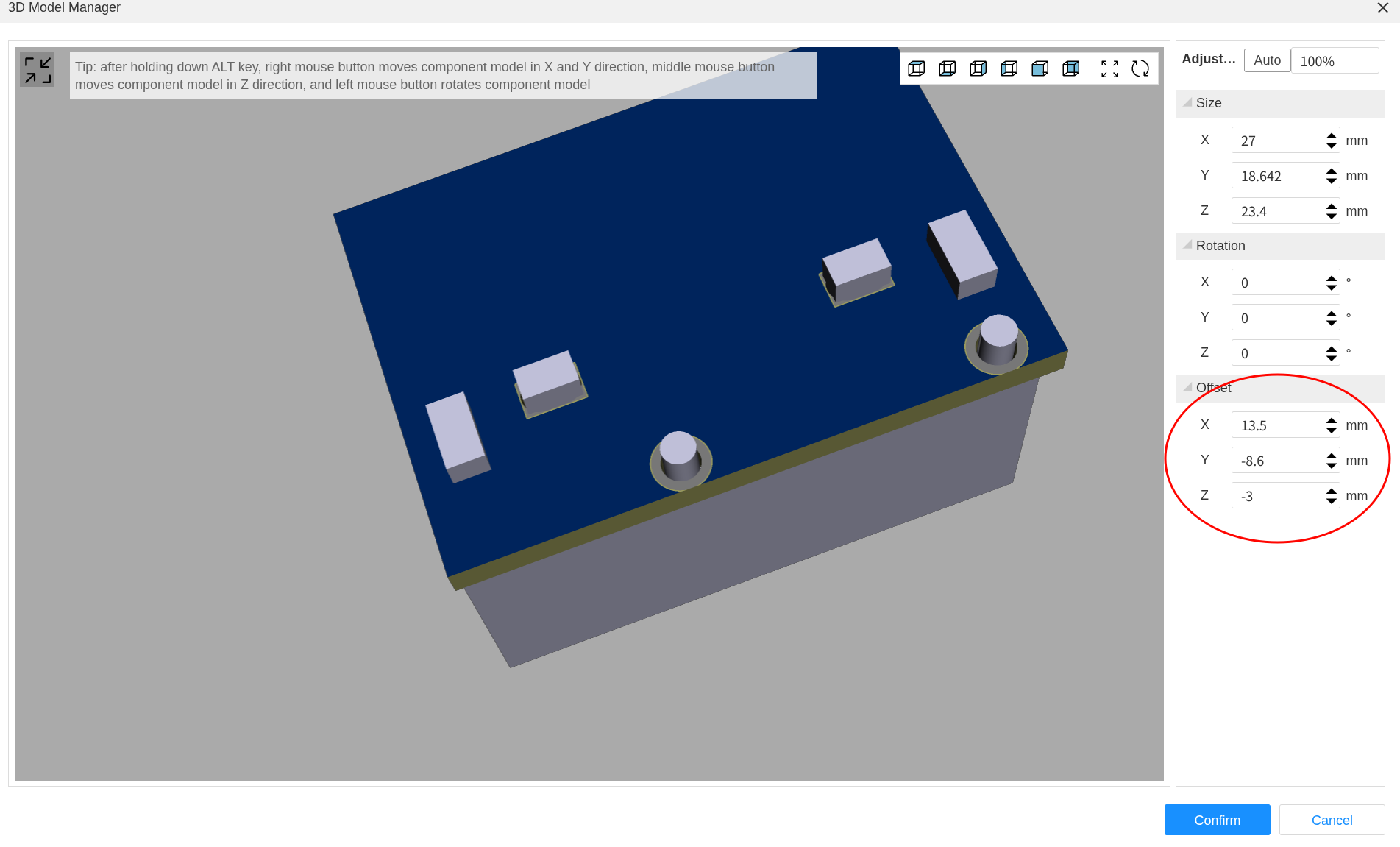Collapse the Offset section
This screenshot has height=847, width=1400.
point(1187,387)
